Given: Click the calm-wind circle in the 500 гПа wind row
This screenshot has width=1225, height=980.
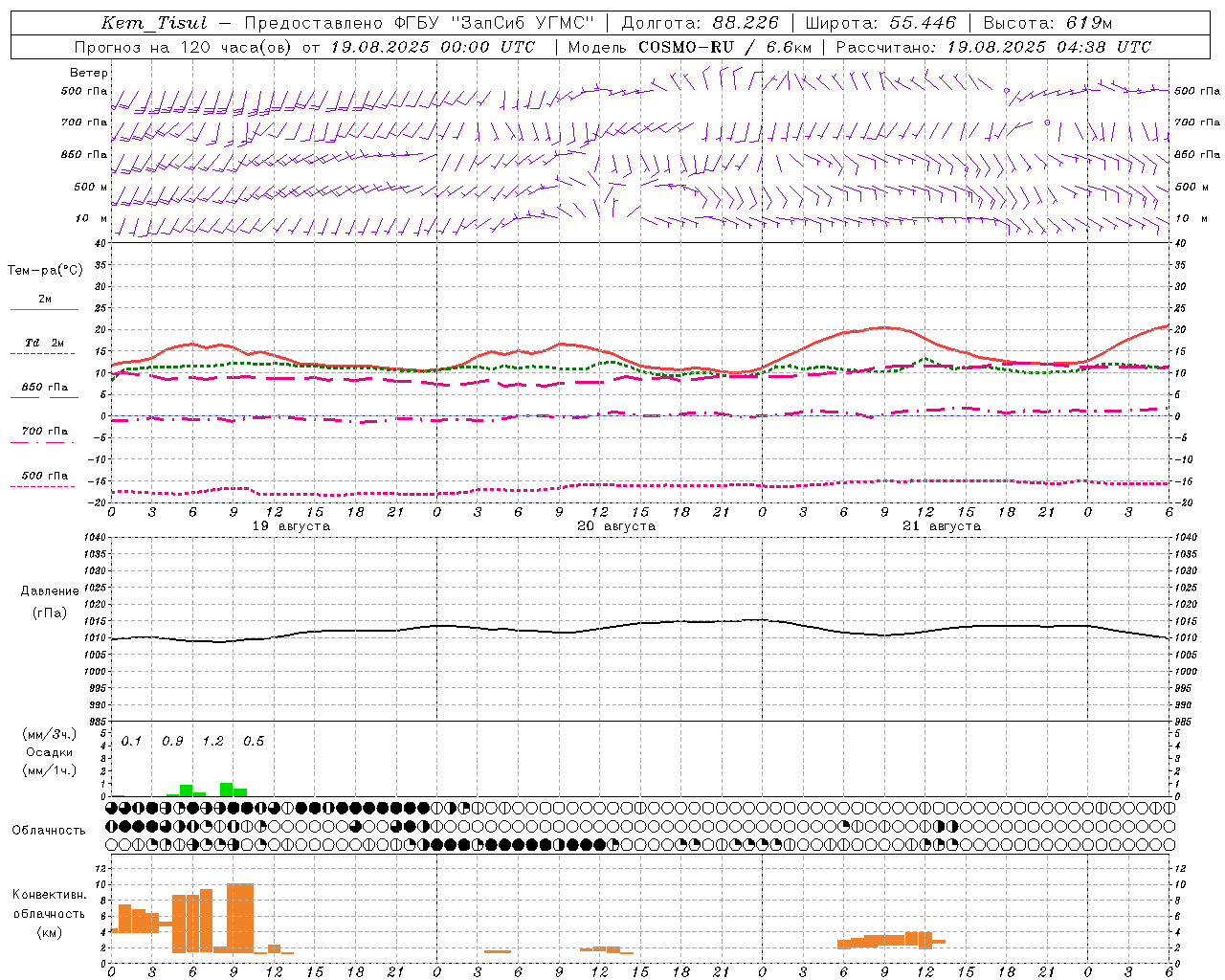Looking at the screenshot, I should (x=1006, y=91).
